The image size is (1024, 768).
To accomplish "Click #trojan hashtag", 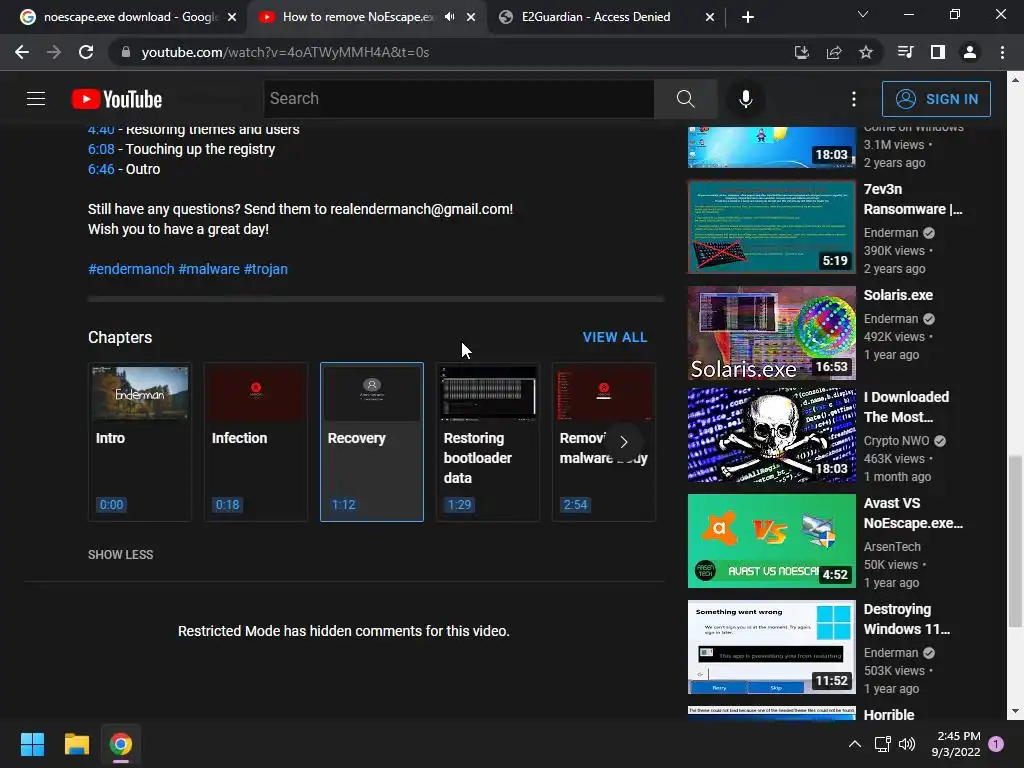I will pos(265,269).
